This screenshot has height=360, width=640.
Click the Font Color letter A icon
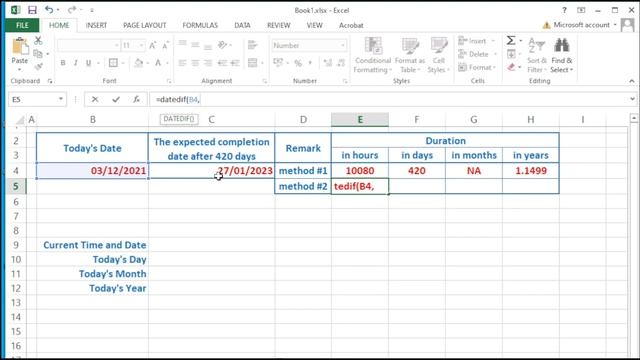[x=158, y=63]
